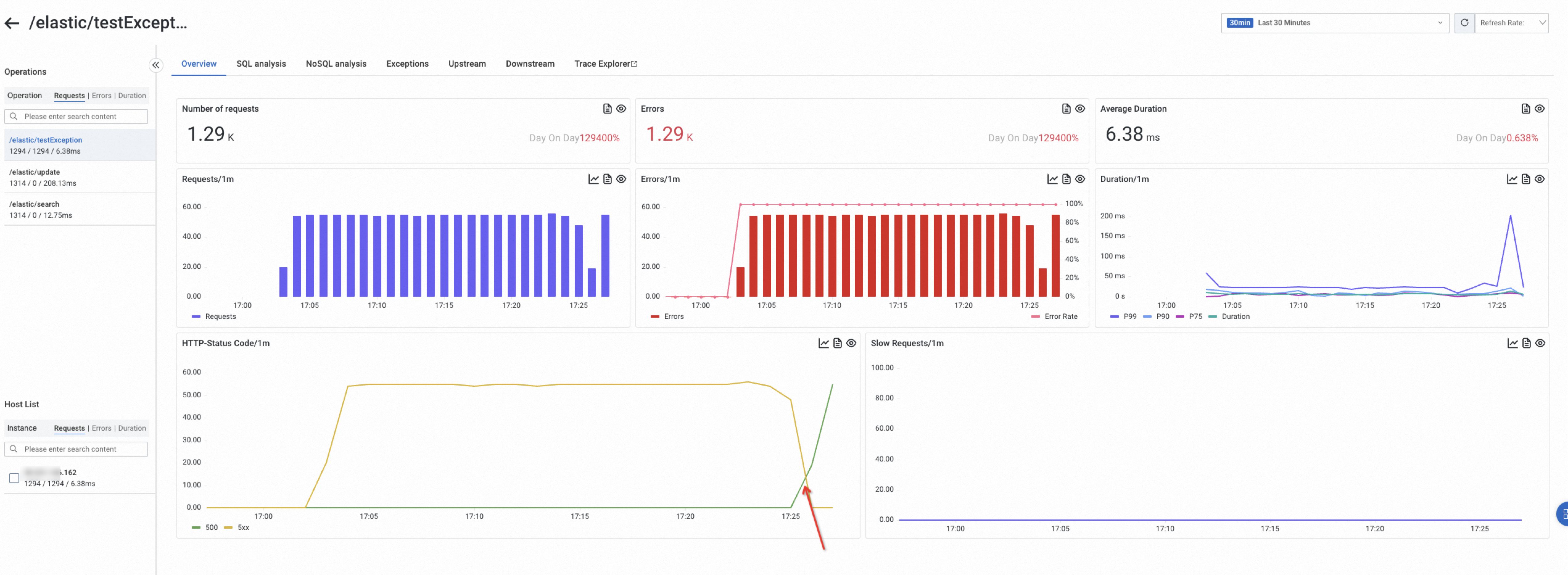This screenshot has height=575, width=1568.
Task: Toggle P75 legend in Duration chart
Action: pyautogui.click(x=1189, y=316)
